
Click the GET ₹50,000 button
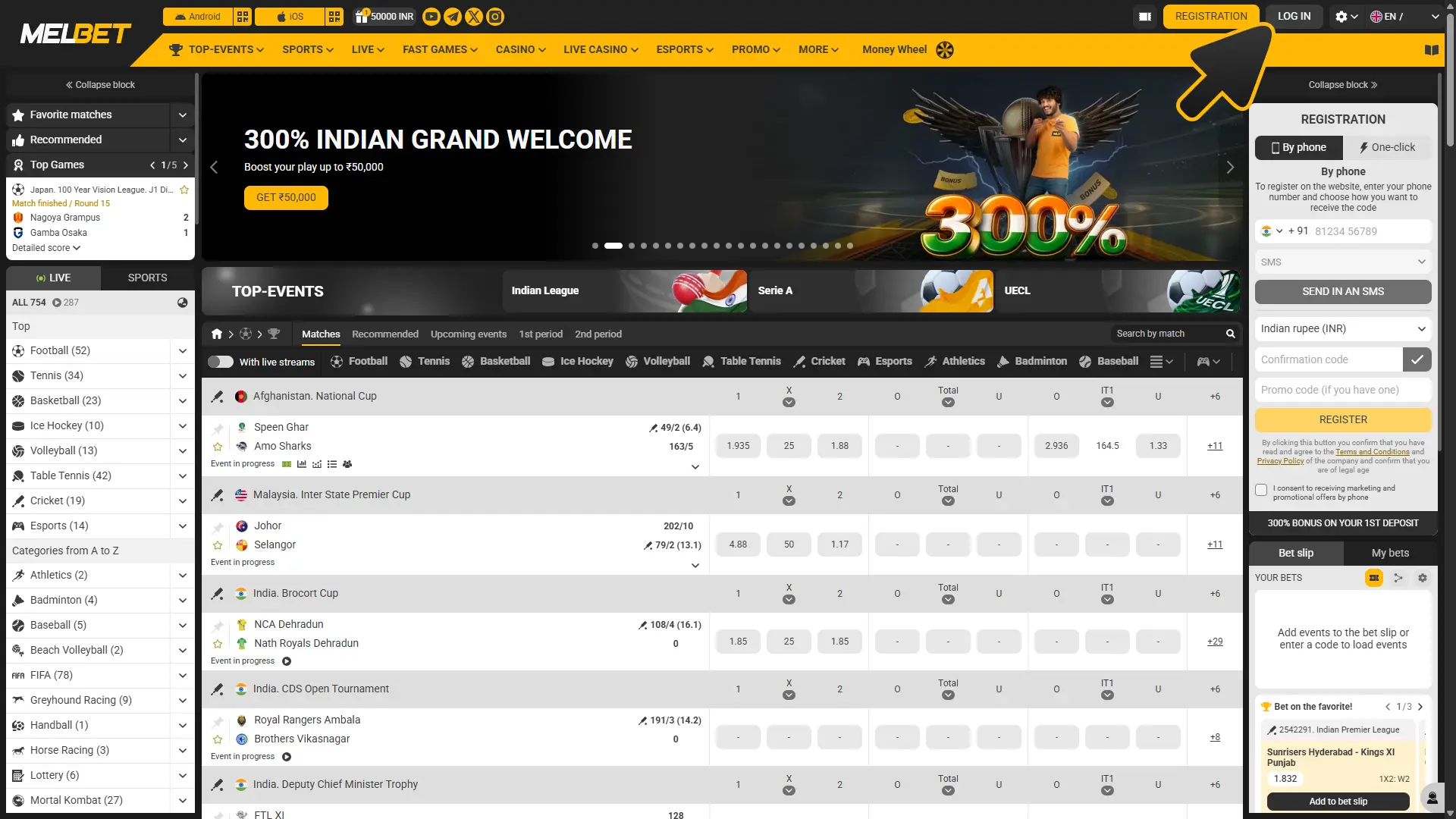[x=286, y=197]
